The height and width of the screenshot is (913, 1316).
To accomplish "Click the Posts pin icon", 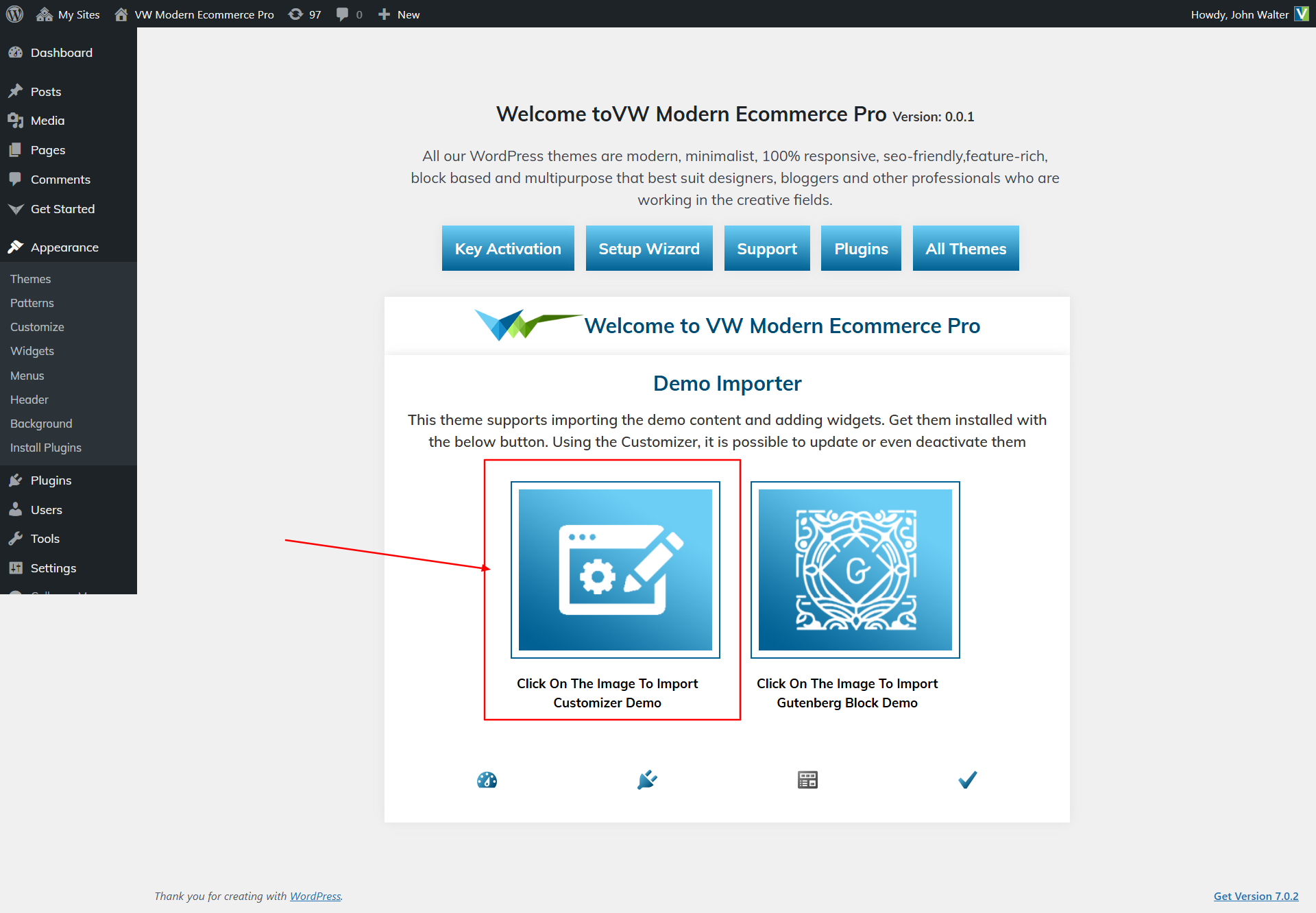I will (16, 91).
